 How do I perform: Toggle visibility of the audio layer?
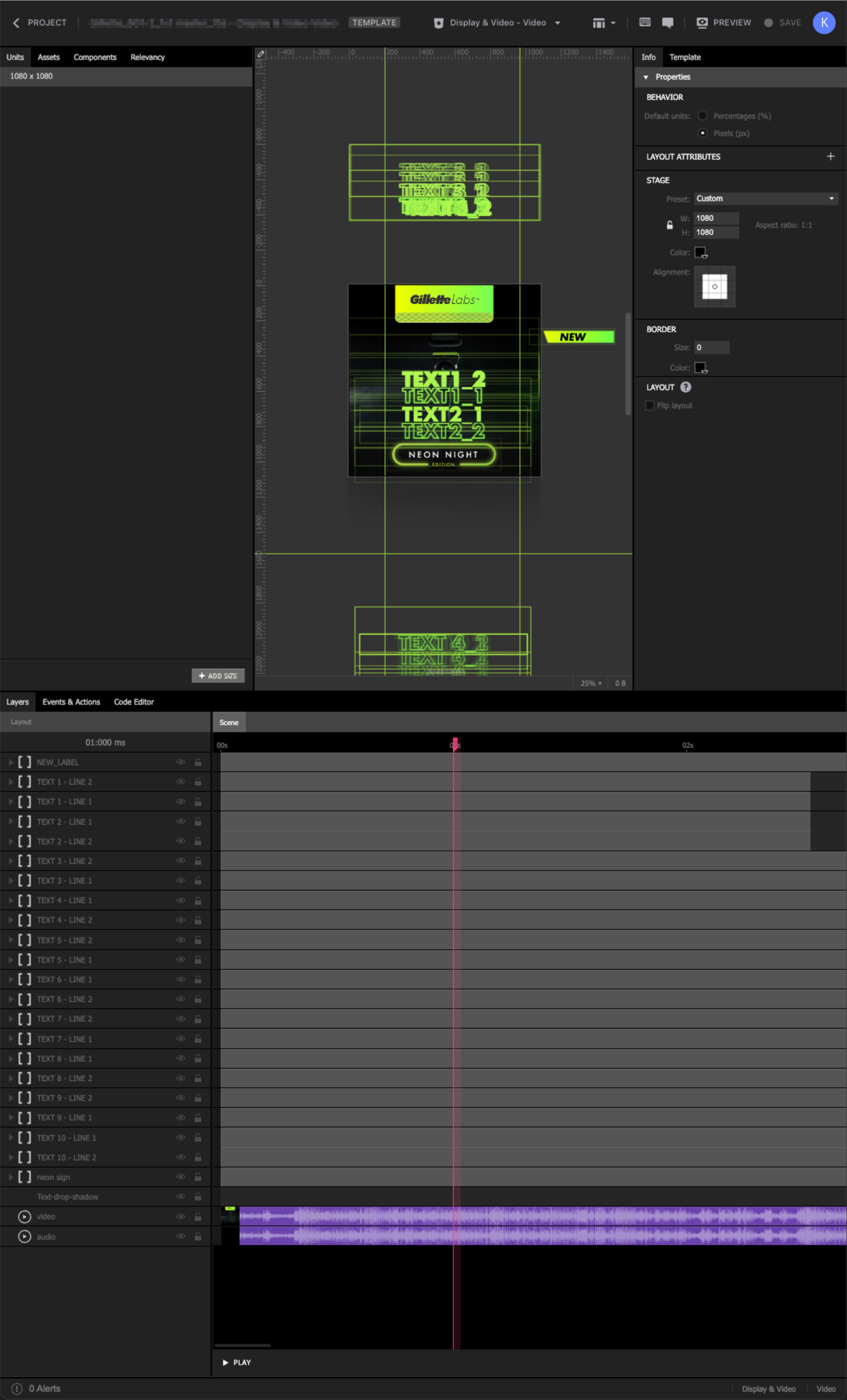[x=181, y=1236]
